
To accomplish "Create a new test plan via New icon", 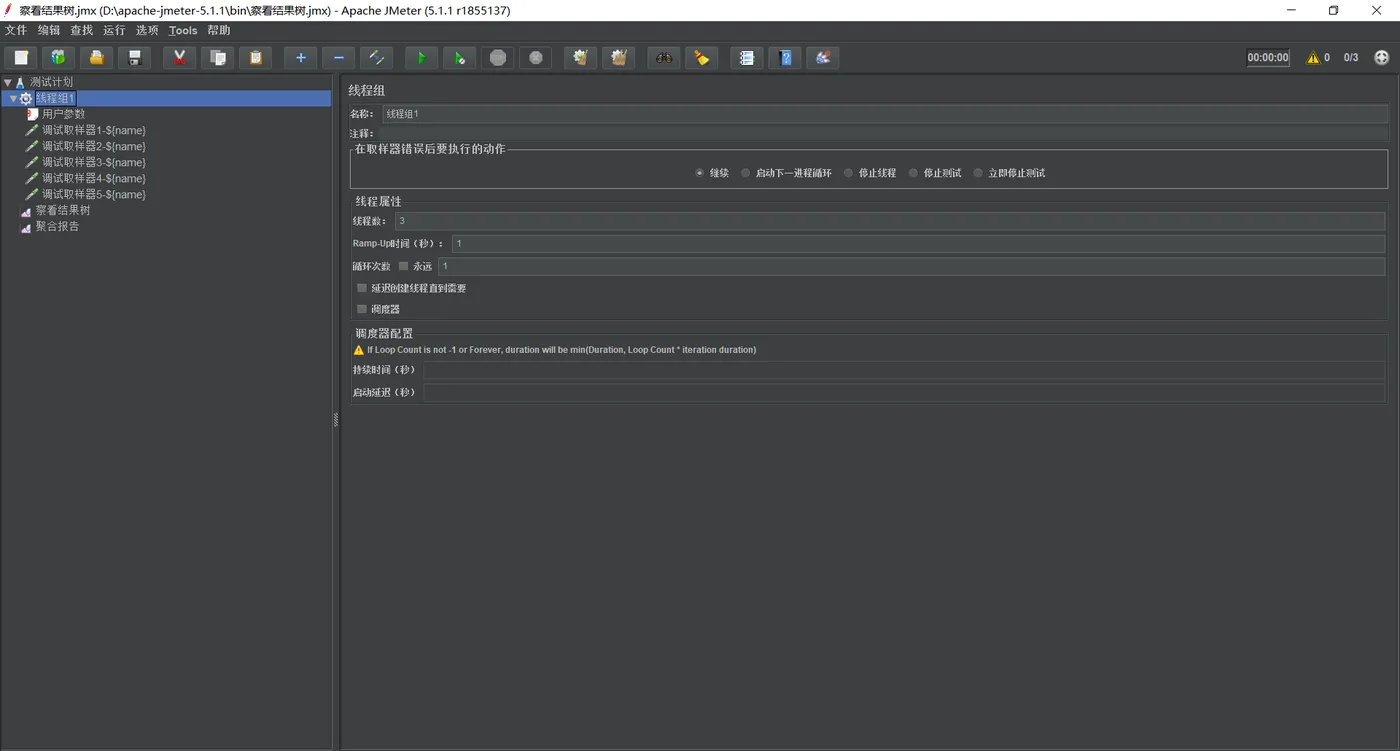I will pos(21,58).
